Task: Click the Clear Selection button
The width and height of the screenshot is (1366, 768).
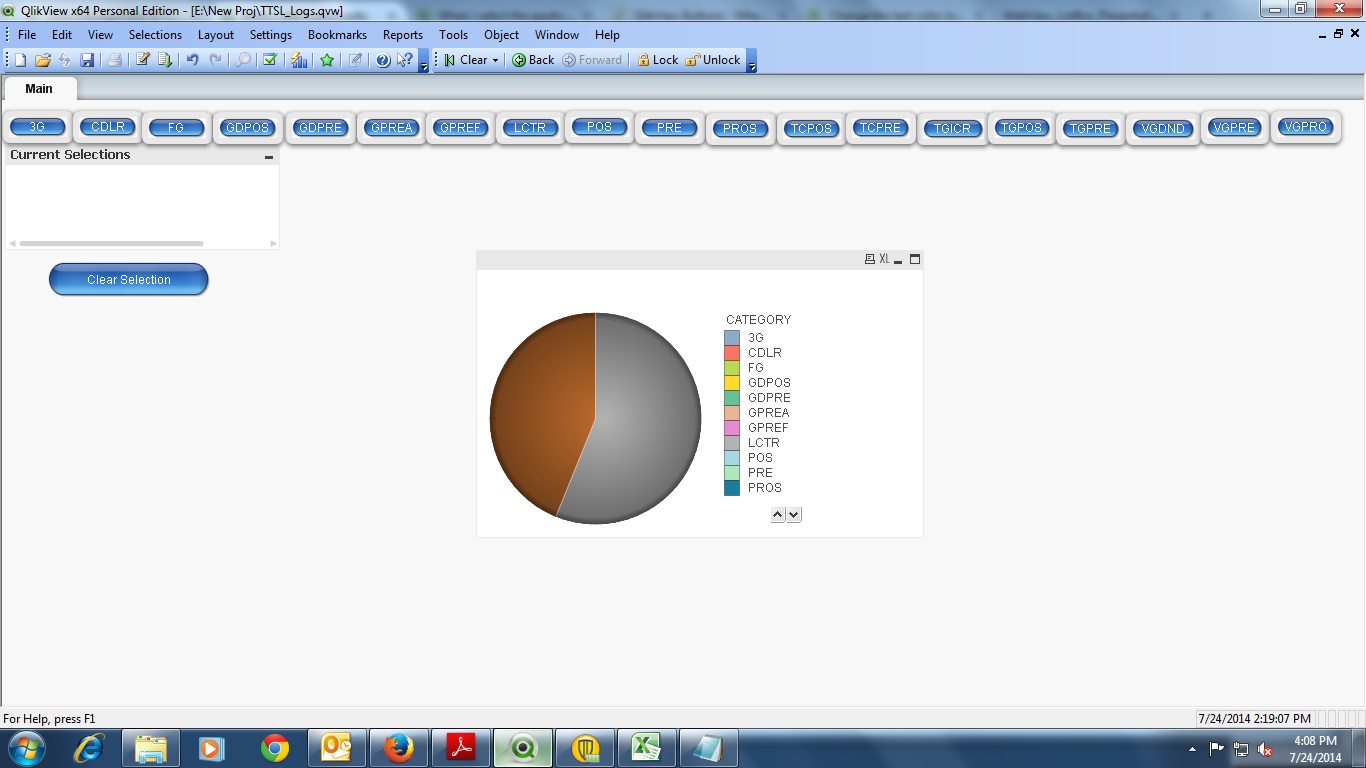Action: tap(129, 280)
